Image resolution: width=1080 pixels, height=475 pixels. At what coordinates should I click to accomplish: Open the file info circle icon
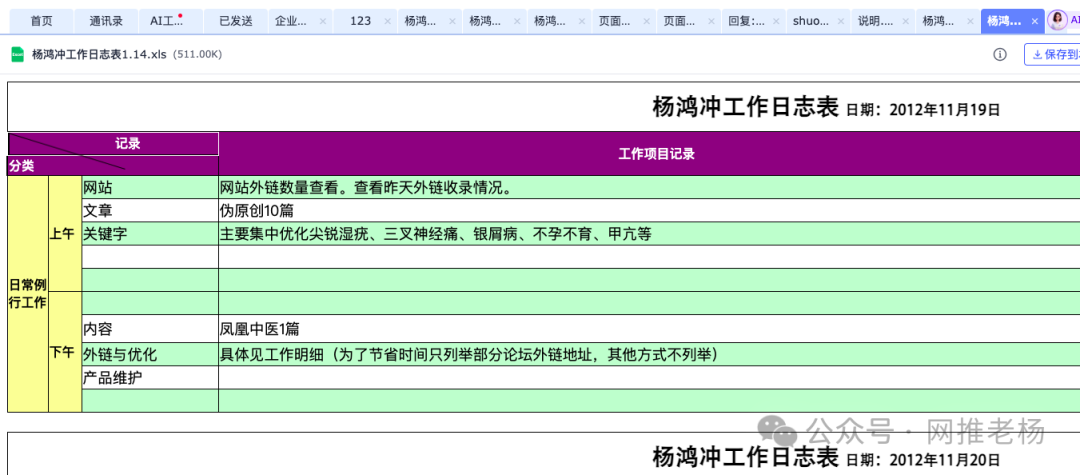tap(1000, 54)
